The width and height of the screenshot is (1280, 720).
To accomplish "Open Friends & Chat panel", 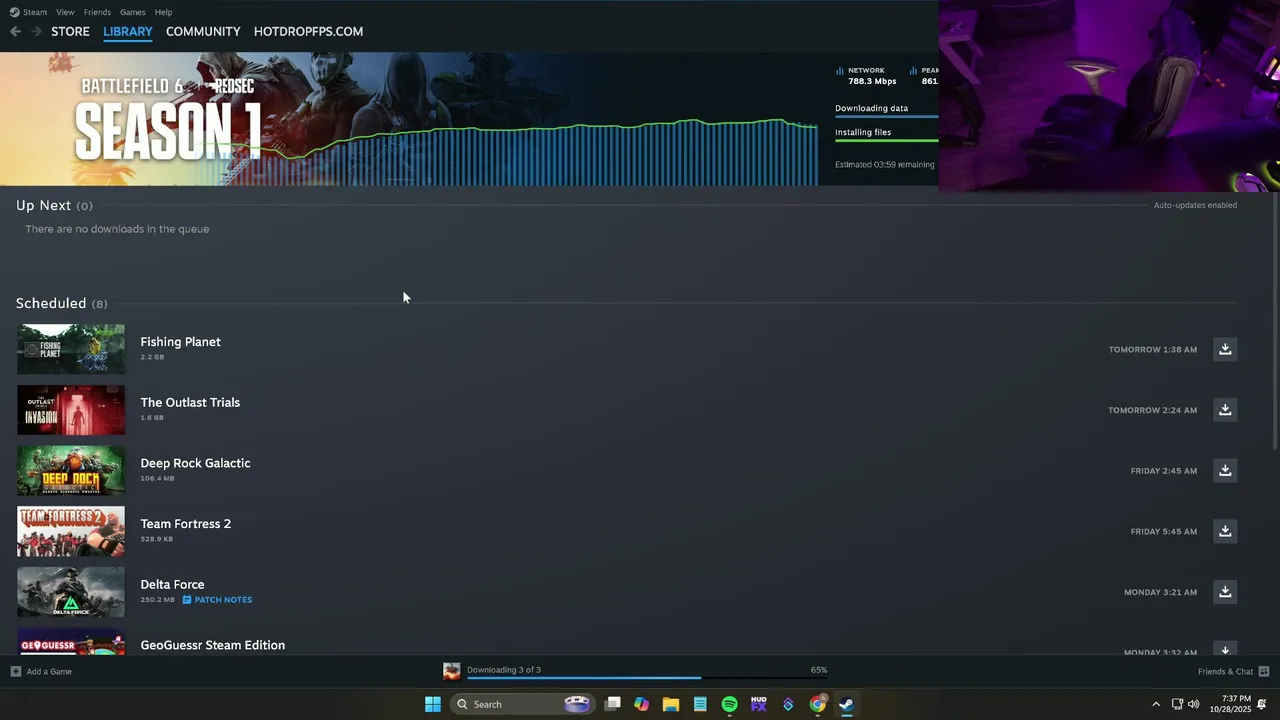I will [1234, 671].
